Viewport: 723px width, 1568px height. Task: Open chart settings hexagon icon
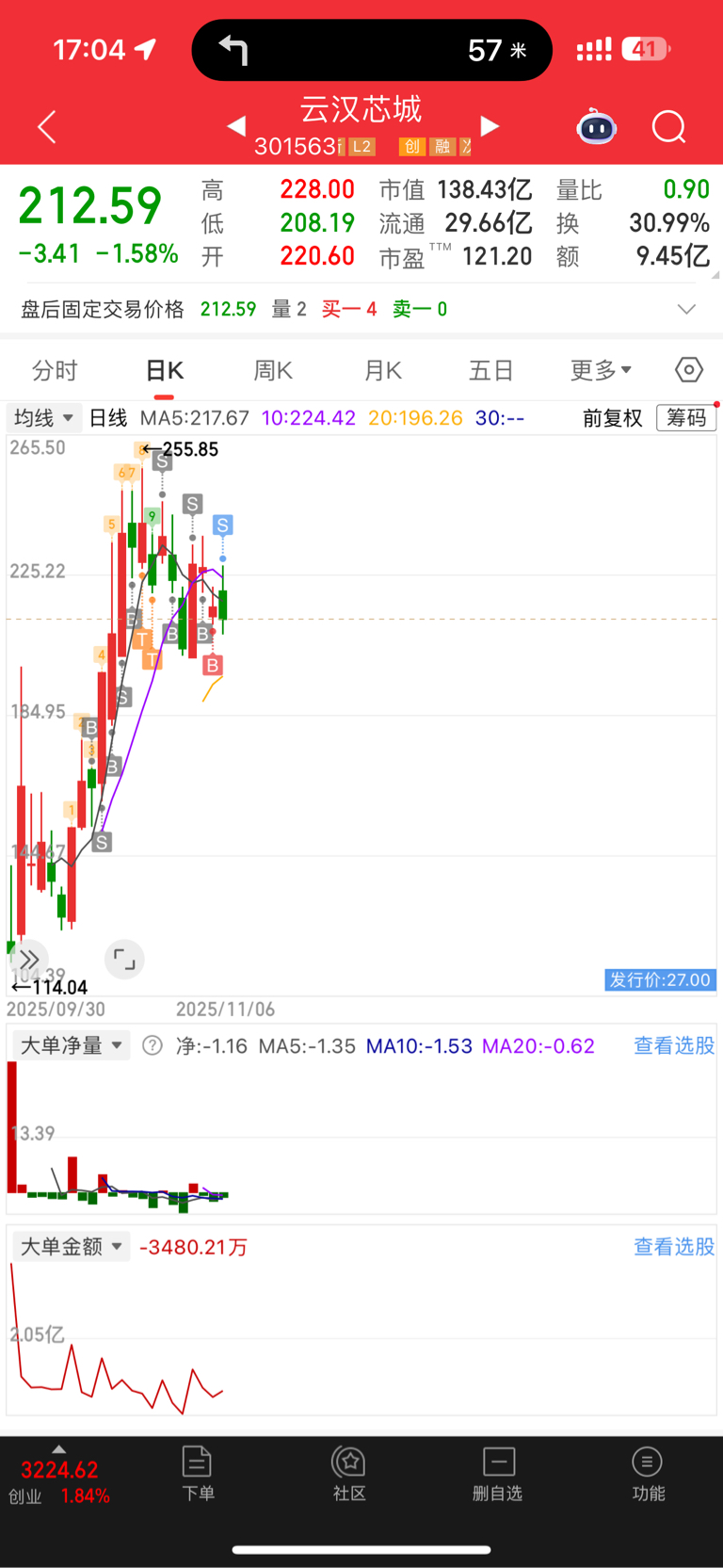[689, 370]
